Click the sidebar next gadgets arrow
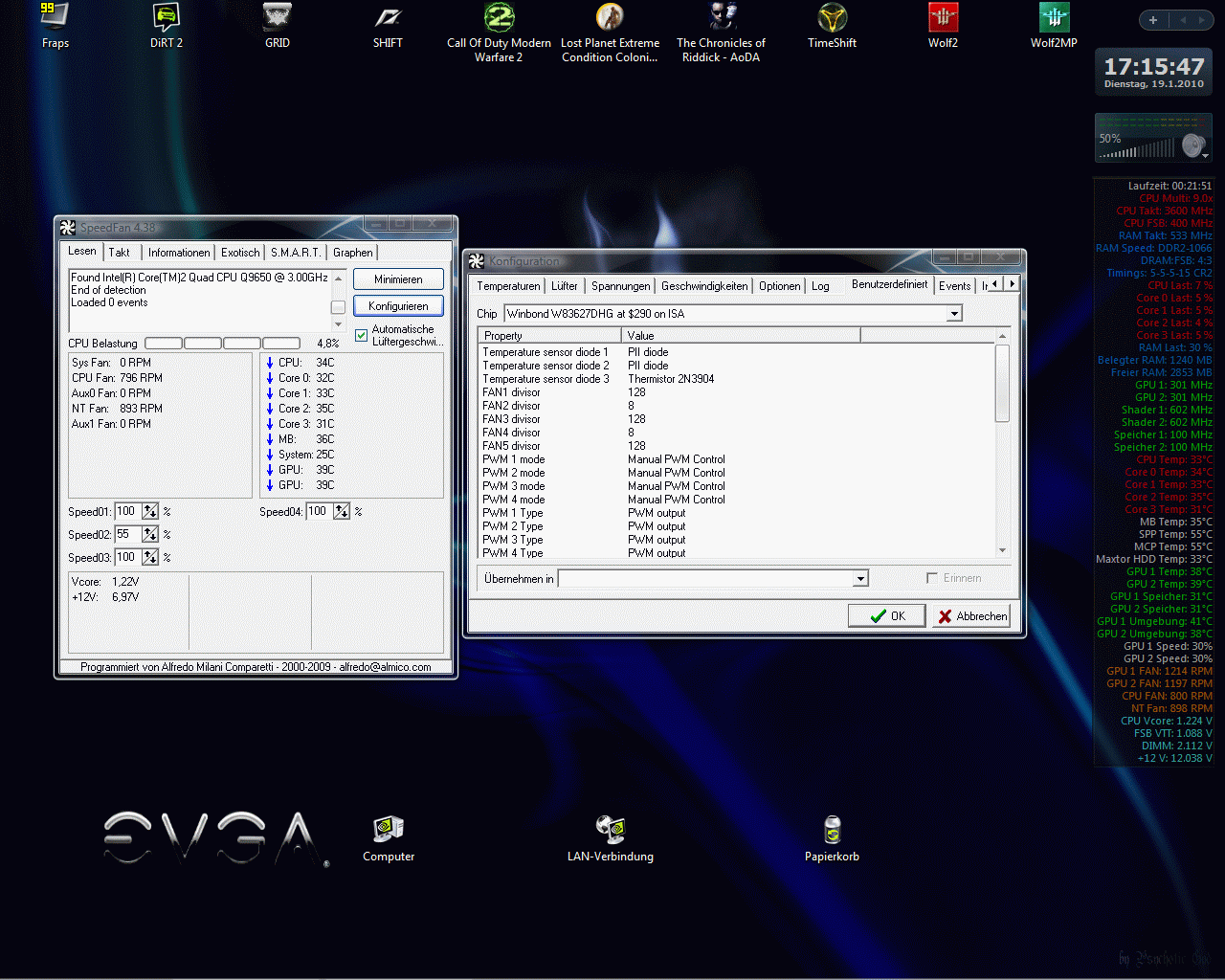This screenshot has height=980, width=1225. pyautogui.click(x=1201, y=20)
